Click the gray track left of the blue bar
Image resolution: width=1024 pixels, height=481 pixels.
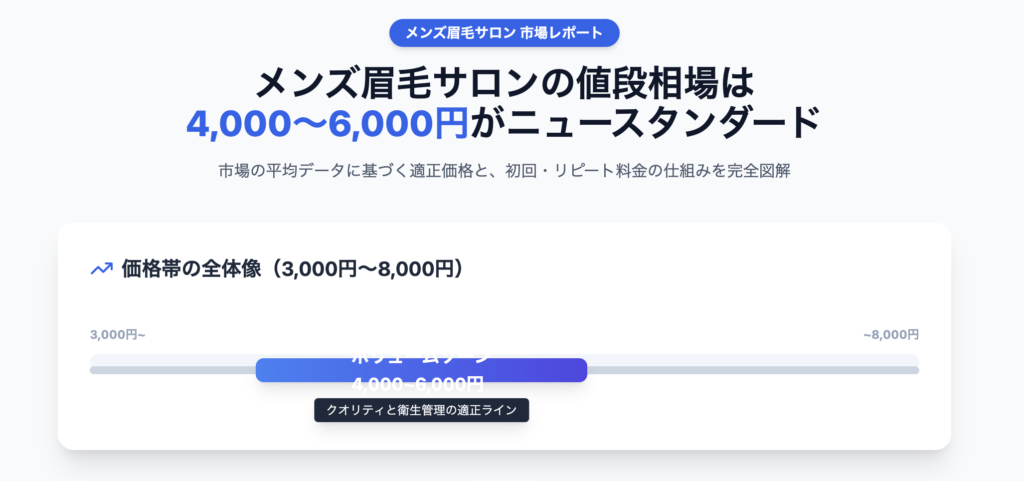(172, 370)
